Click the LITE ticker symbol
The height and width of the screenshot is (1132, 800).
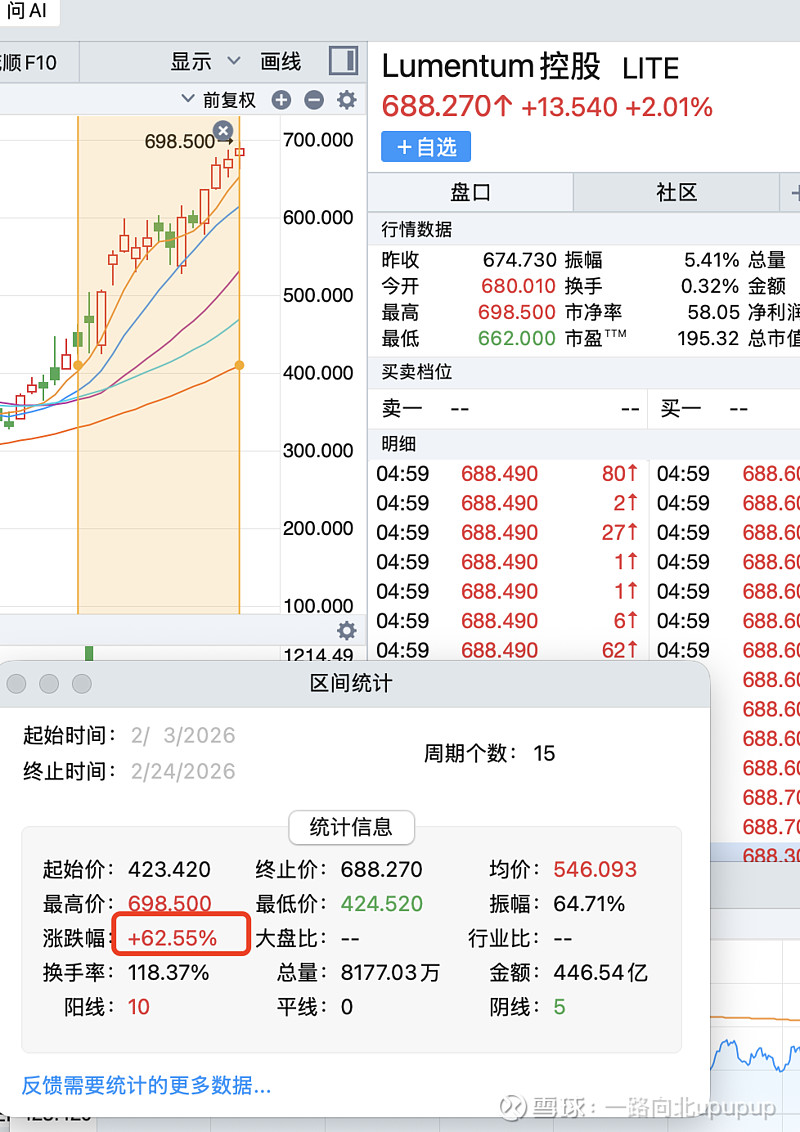[650, 69]
